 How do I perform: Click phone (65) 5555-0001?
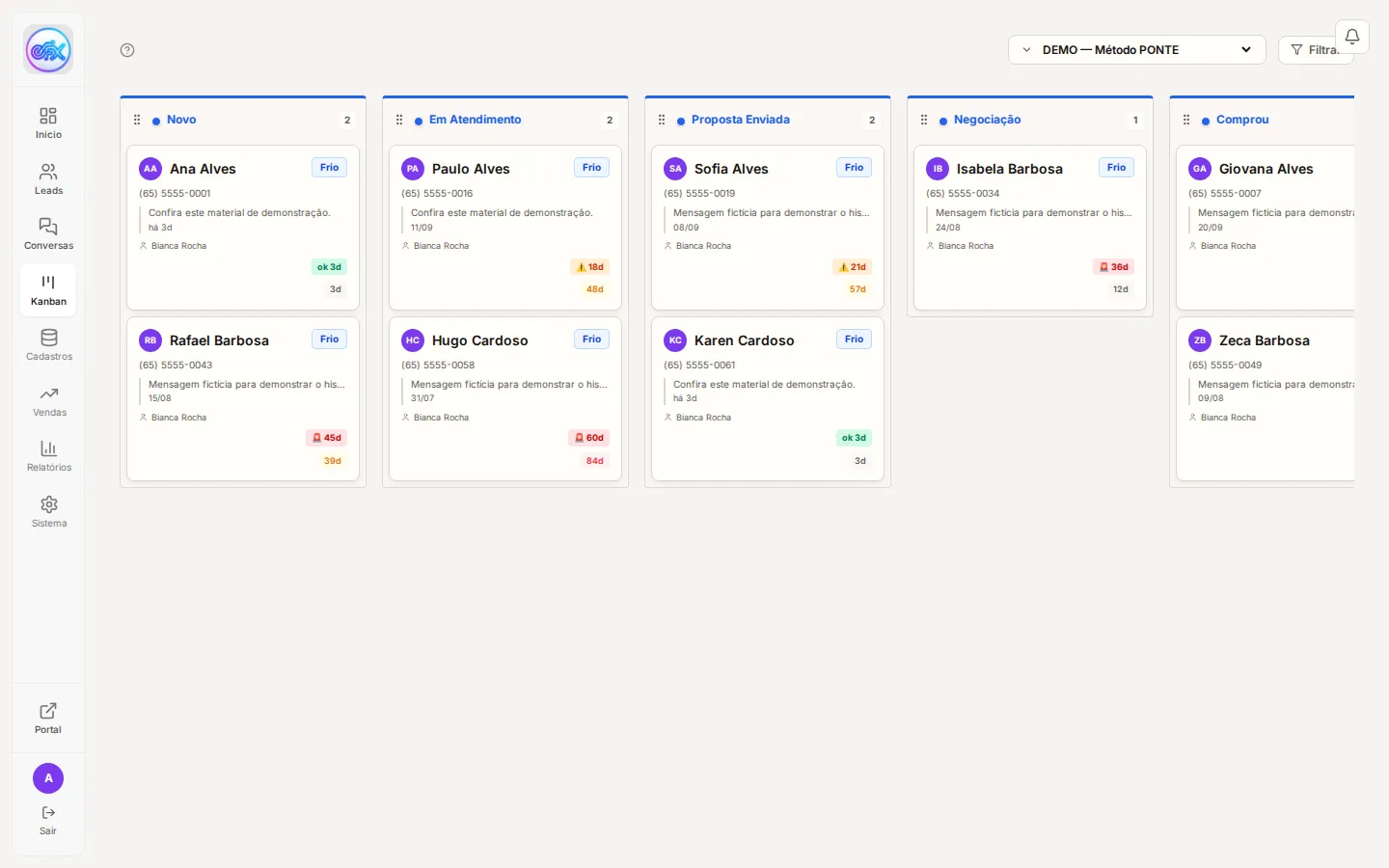(175, 194)
